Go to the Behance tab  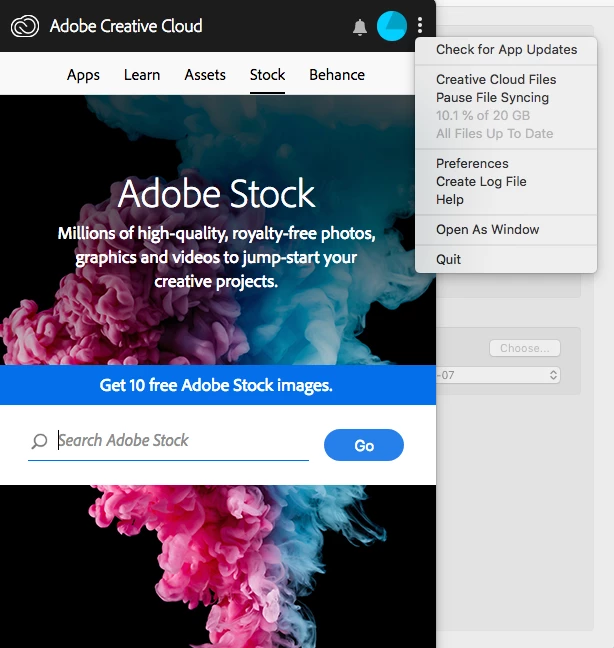337,75
